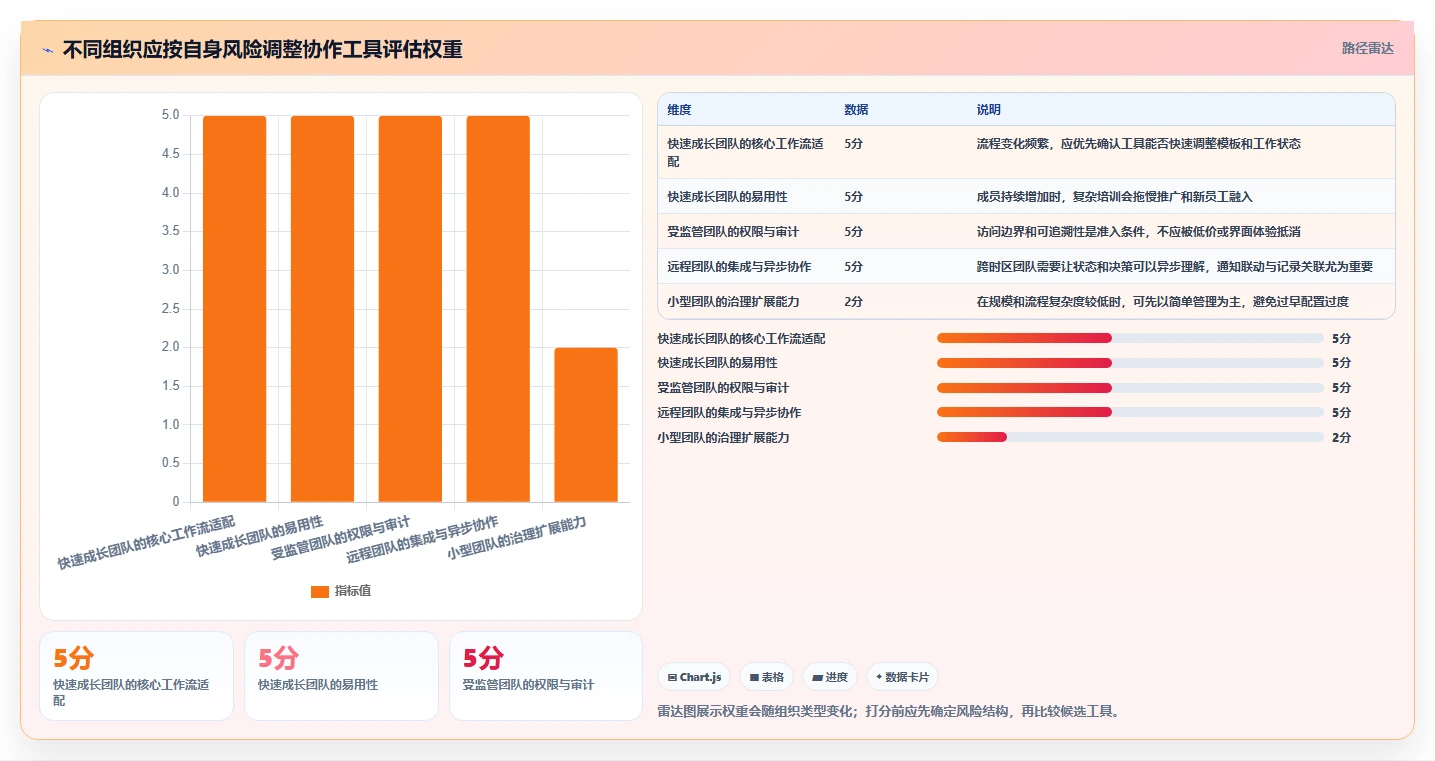Open the 5分 card for 快速成长团队的易用性
Image resolution: width=1435 pixels, height=761 pixels.
coord(341,676)
